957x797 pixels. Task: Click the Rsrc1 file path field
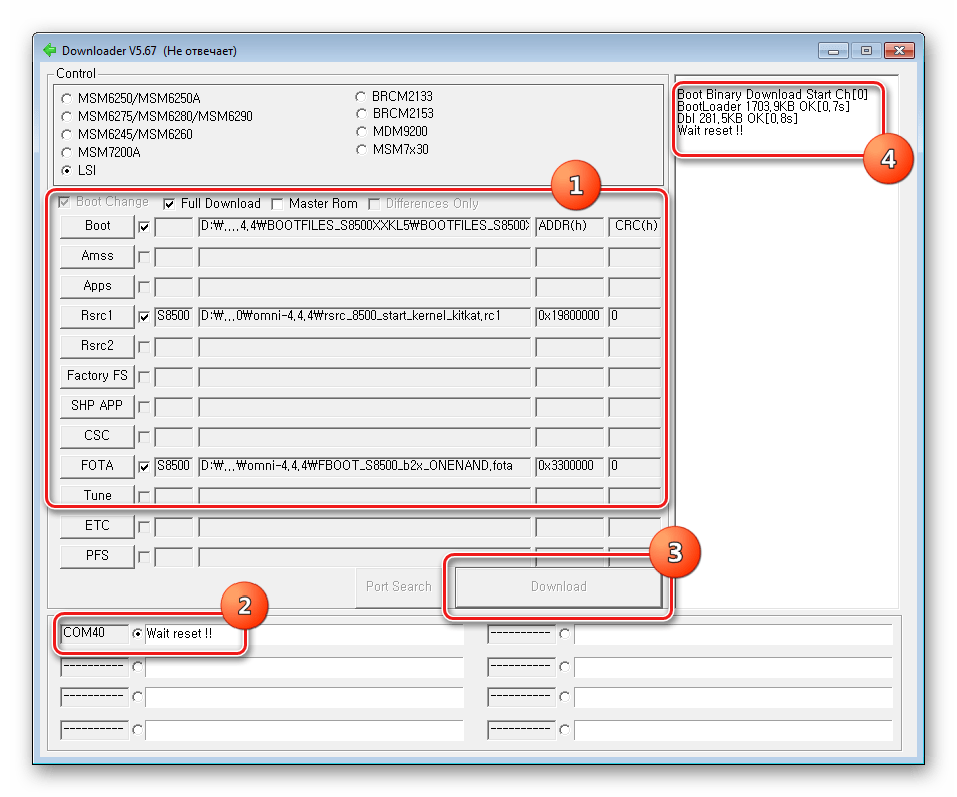coord(364,317)
